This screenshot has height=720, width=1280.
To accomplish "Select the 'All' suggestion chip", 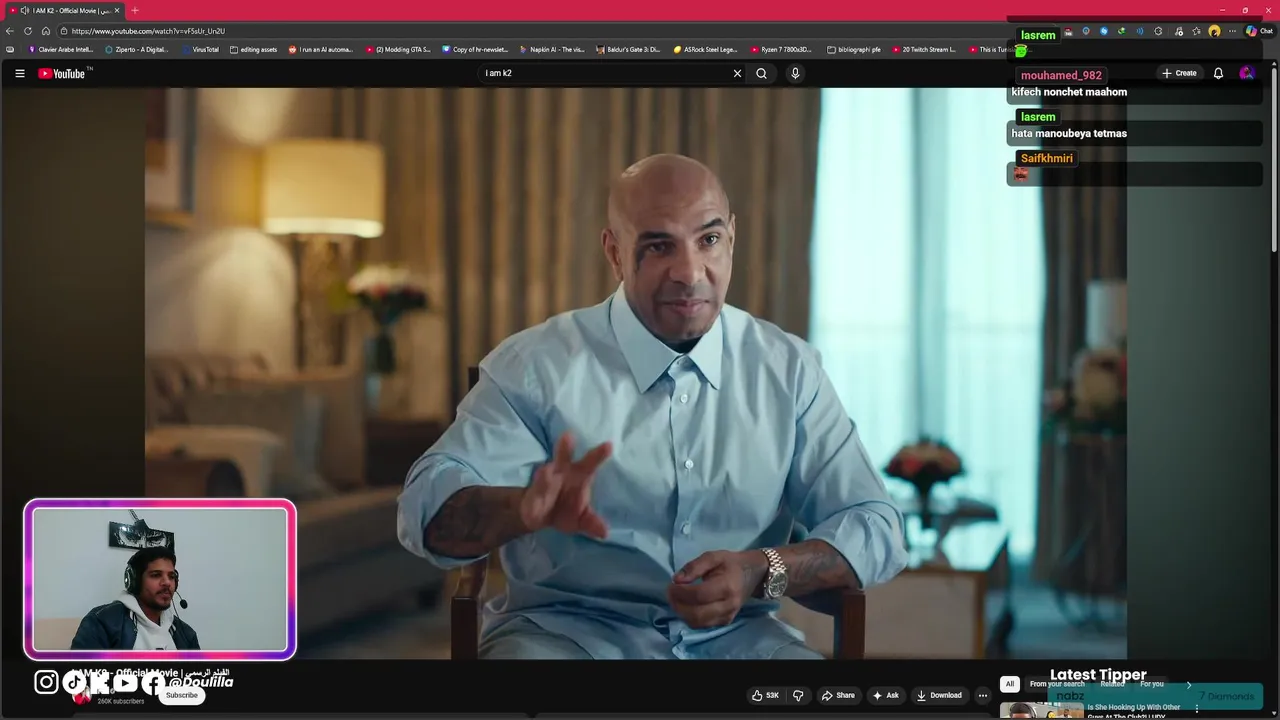I will click(x=1010, y=684).
